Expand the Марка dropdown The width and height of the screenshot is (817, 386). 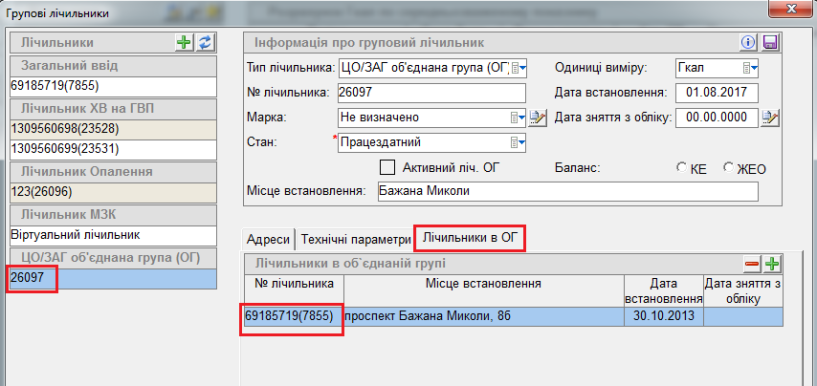pyautogui.click(x=518, y=118)
